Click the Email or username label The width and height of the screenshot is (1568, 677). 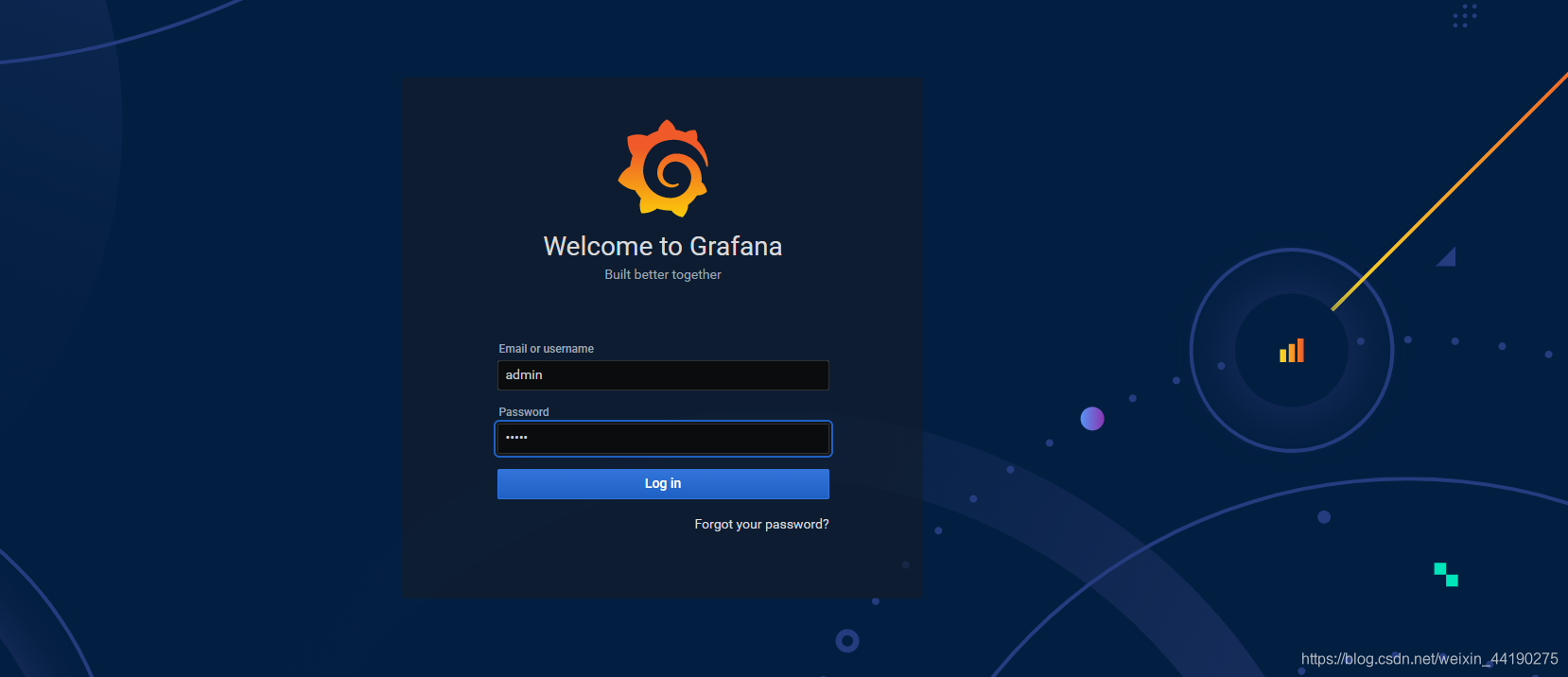pos(546,349)
